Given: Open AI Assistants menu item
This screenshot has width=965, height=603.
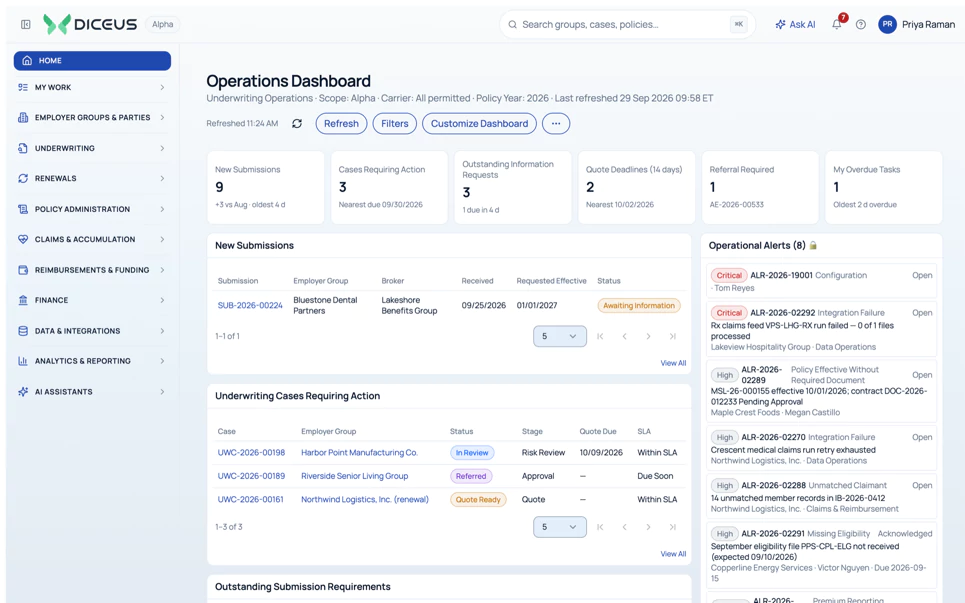Looking at the screenshot, I should (x=92, y=392).
